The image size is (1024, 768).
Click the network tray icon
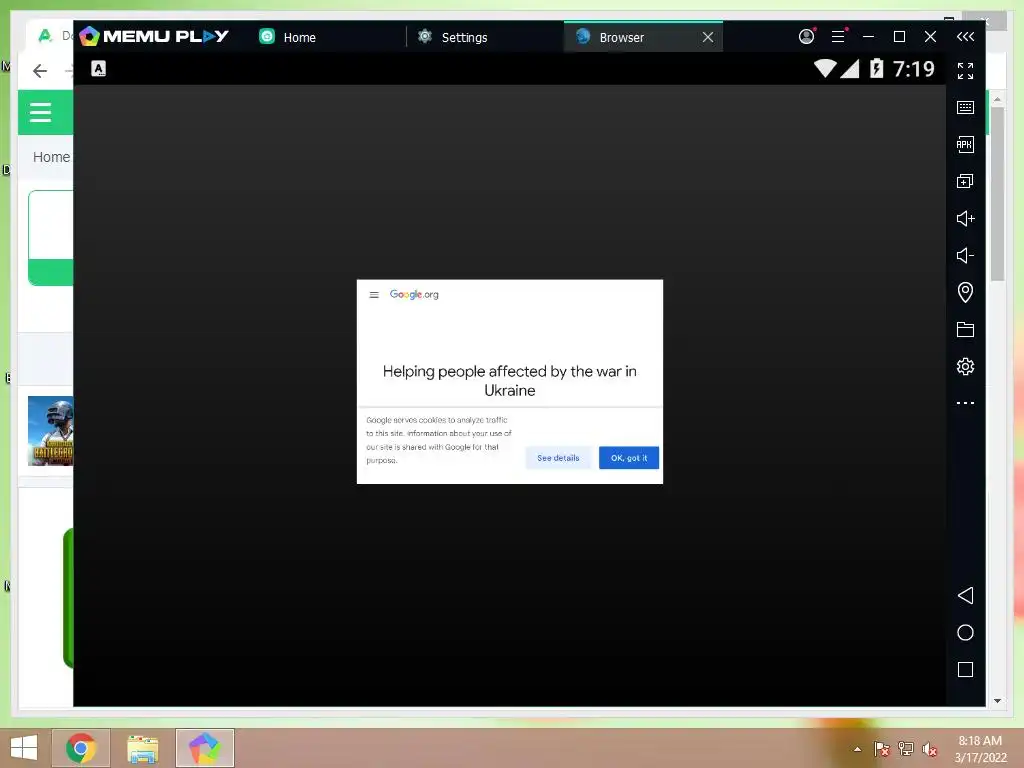[905, 749]
